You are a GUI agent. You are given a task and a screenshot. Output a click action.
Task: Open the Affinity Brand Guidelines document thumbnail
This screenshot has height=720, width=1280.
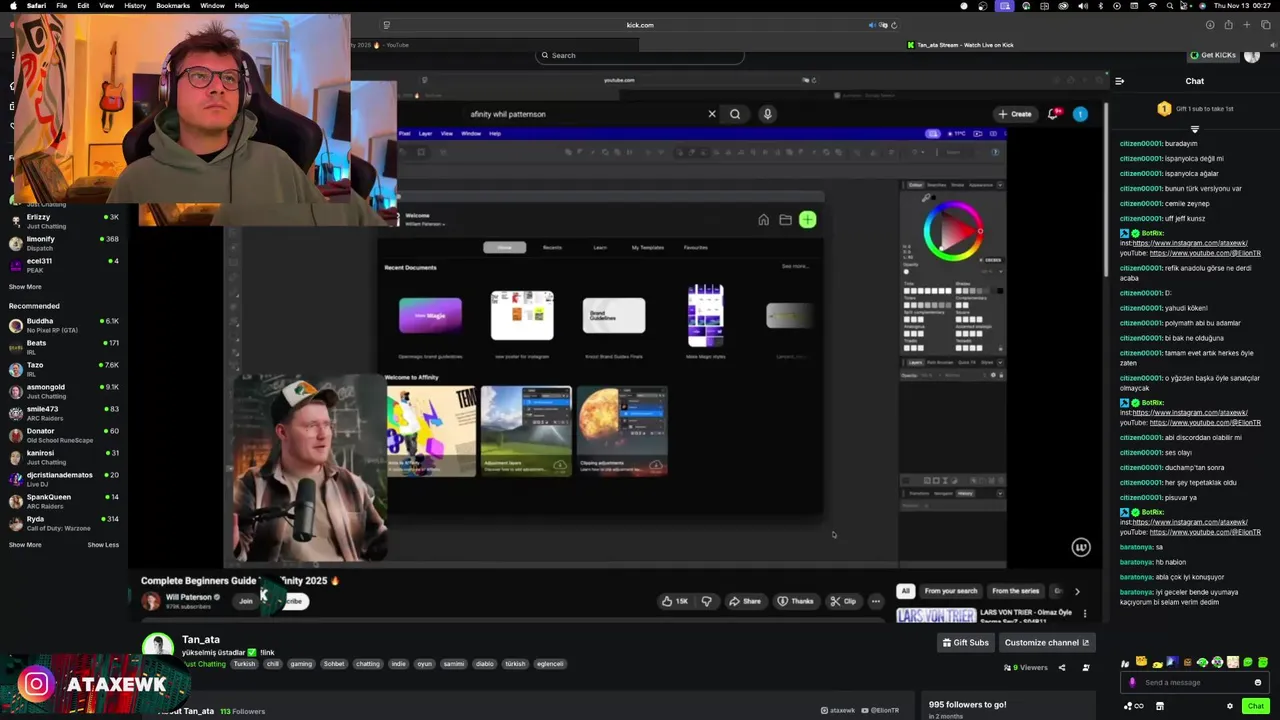pyautogui.click(x=614, y=316)
